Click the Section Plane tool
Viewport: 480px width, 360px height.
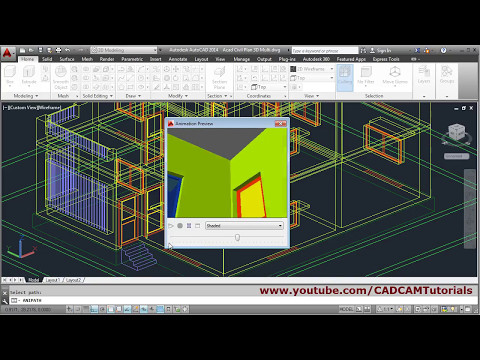[x=219, y=77]
